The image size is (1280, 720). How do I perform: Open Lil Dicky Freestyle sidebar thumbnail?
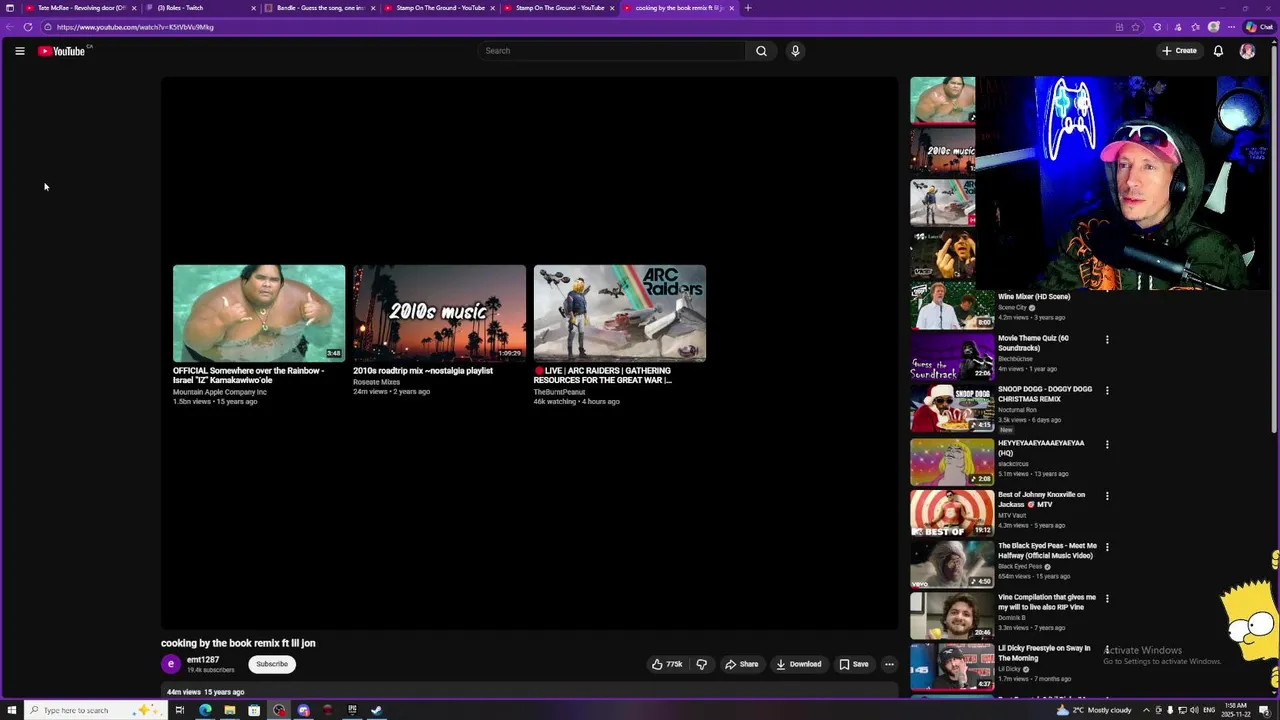[x=952, y=667]
